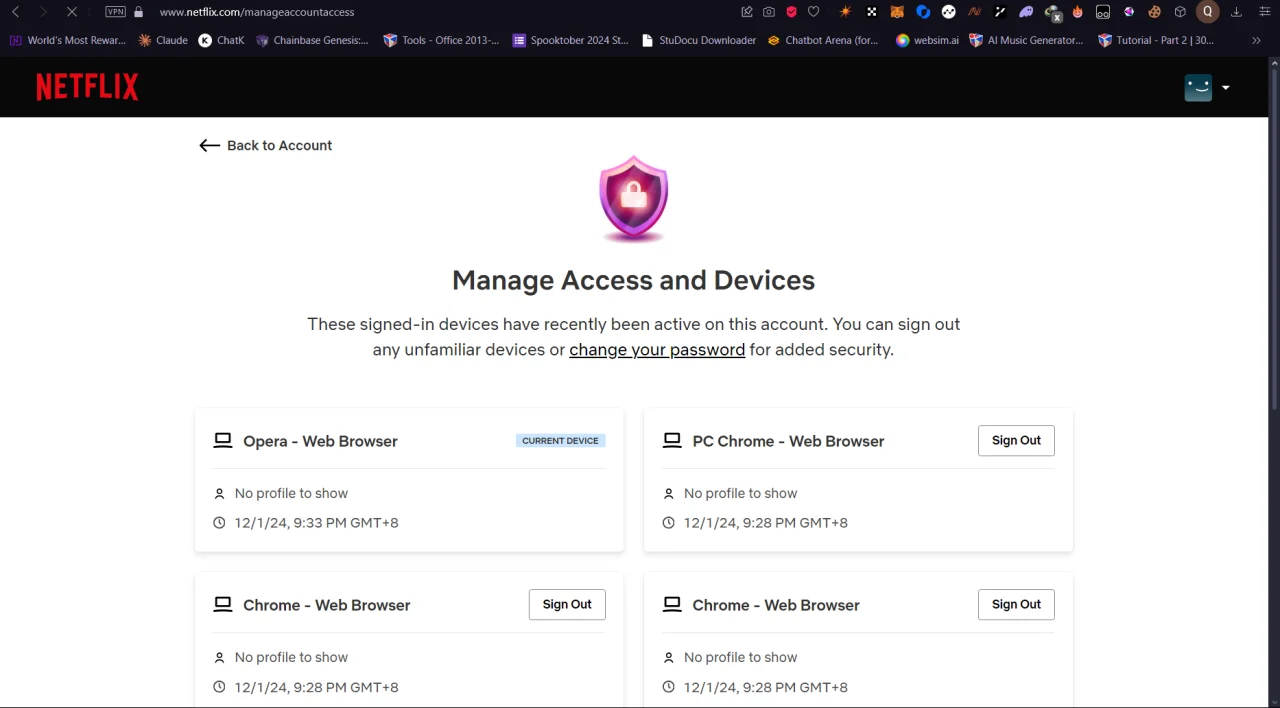The height and width of the screenshot is (708, 1280).
Task: Open the ChatK bookmark
Action: [221, 40]
